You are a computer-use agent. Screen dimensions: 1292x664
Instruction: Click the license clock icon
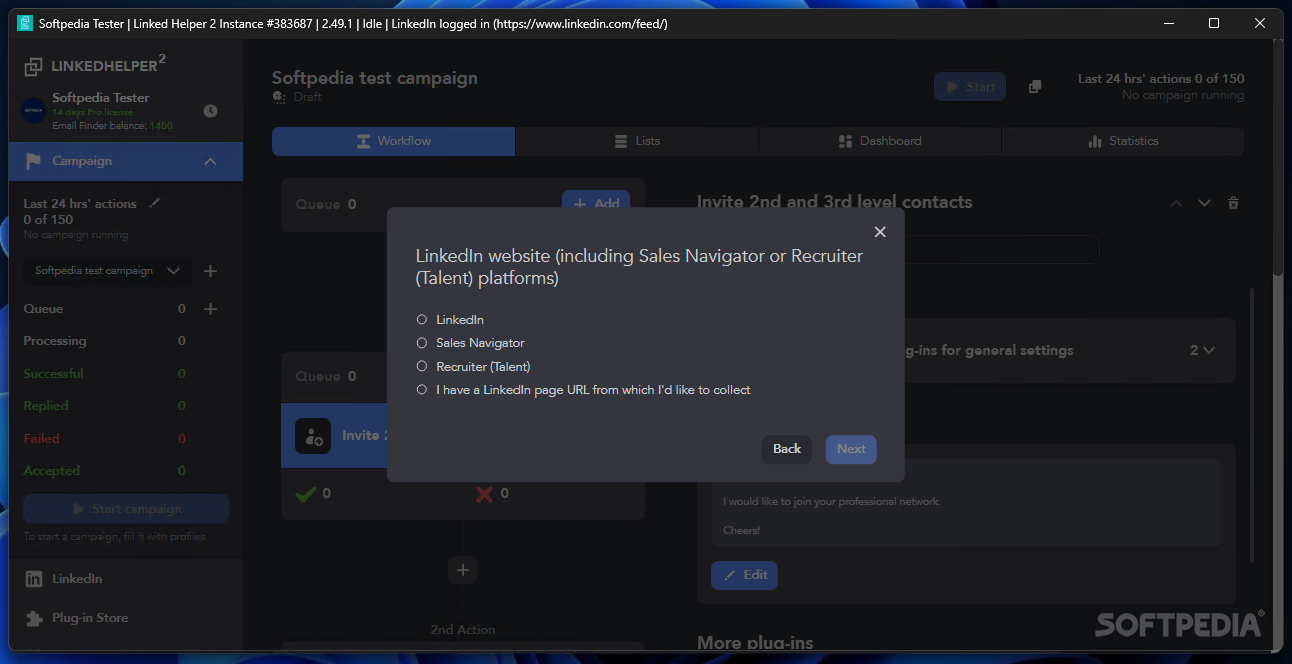[210, 111]
